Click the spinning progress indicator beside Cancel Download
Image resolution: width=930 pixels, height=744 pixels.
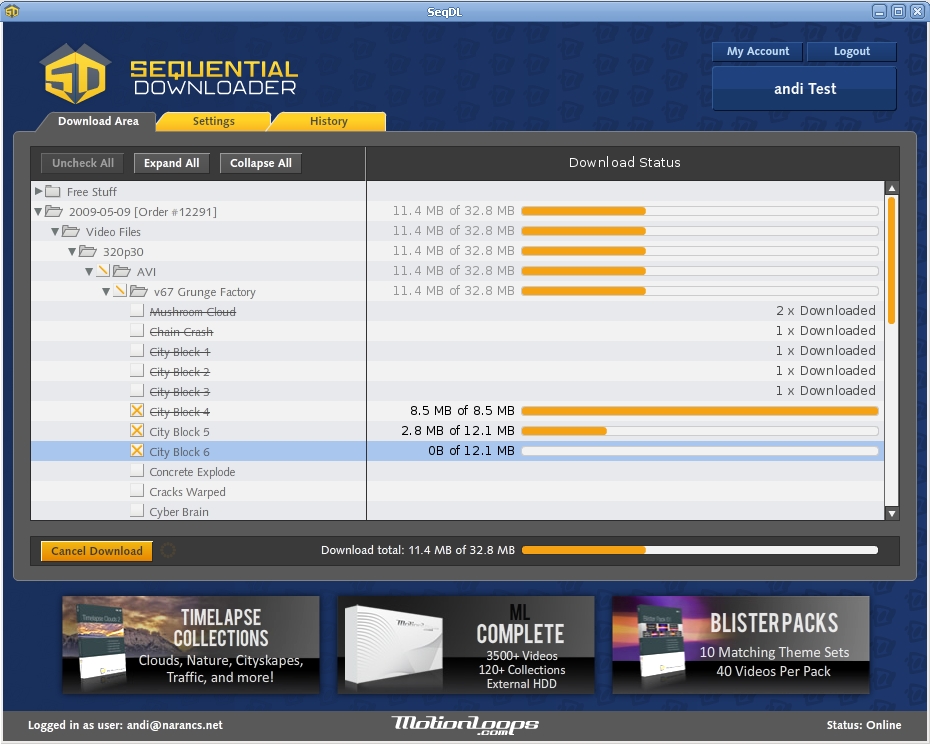click(x=168, y=551)
